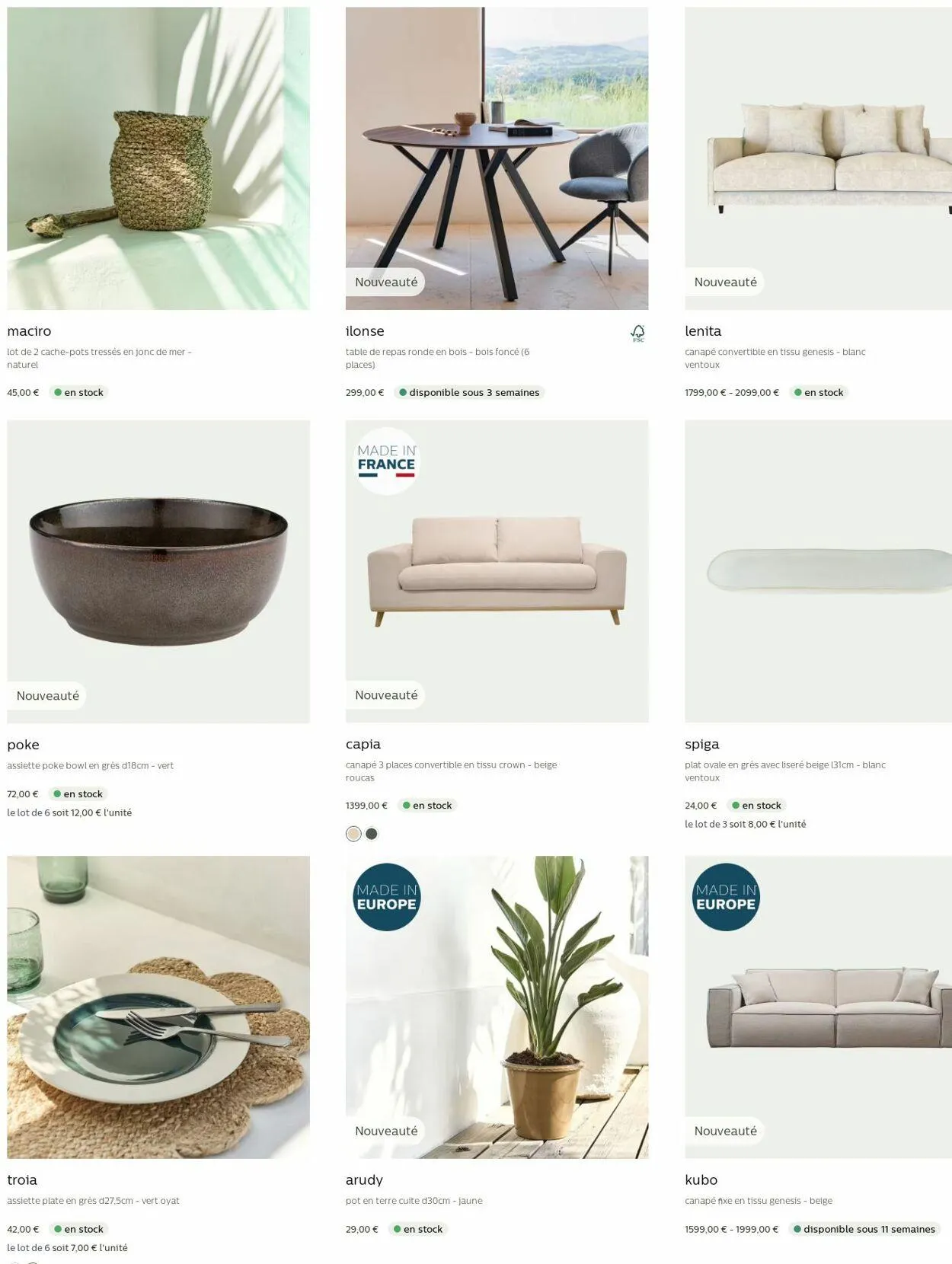Open the maciro product title link
Image resolution: width=952 pixels, height=1264 pixels.
point(29,331)
